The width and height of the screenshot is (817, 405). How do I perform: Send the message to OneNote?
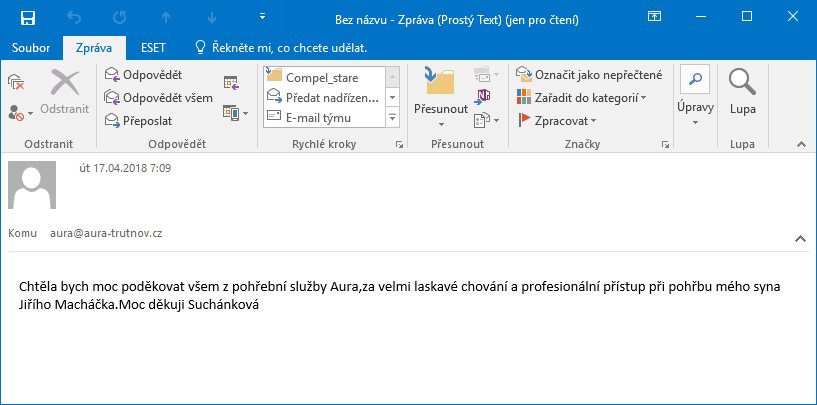[484, 97]
